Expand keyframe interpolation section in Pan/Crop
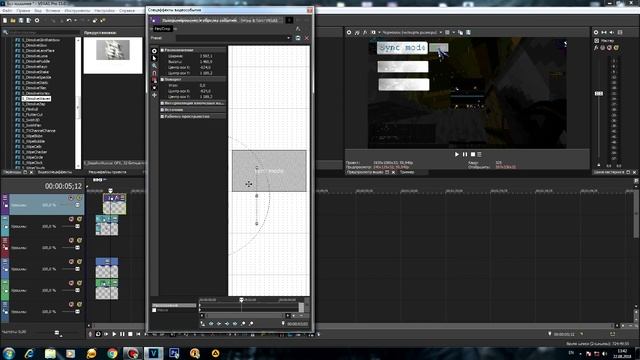The image size is (640, 360). (162, 103)
